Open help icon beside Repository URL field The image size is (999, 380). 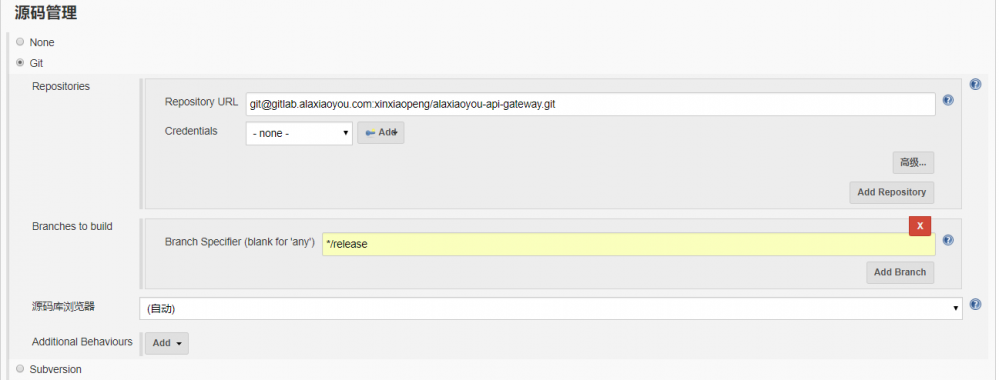point(948,100)
